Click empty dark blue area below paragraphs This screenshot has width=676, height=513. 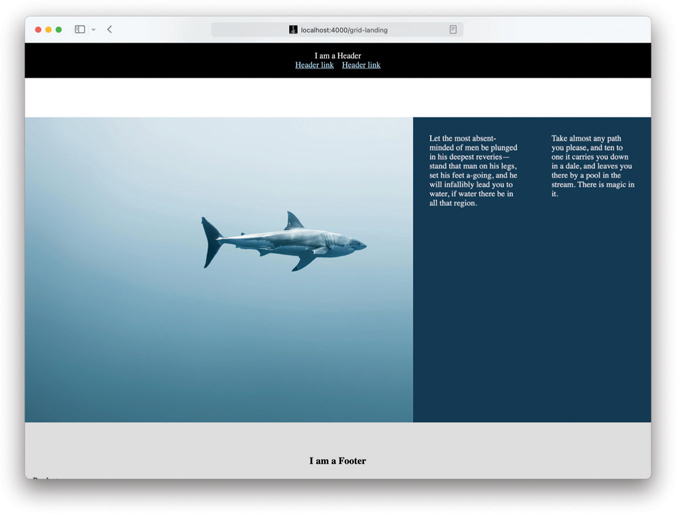[531, 320]
